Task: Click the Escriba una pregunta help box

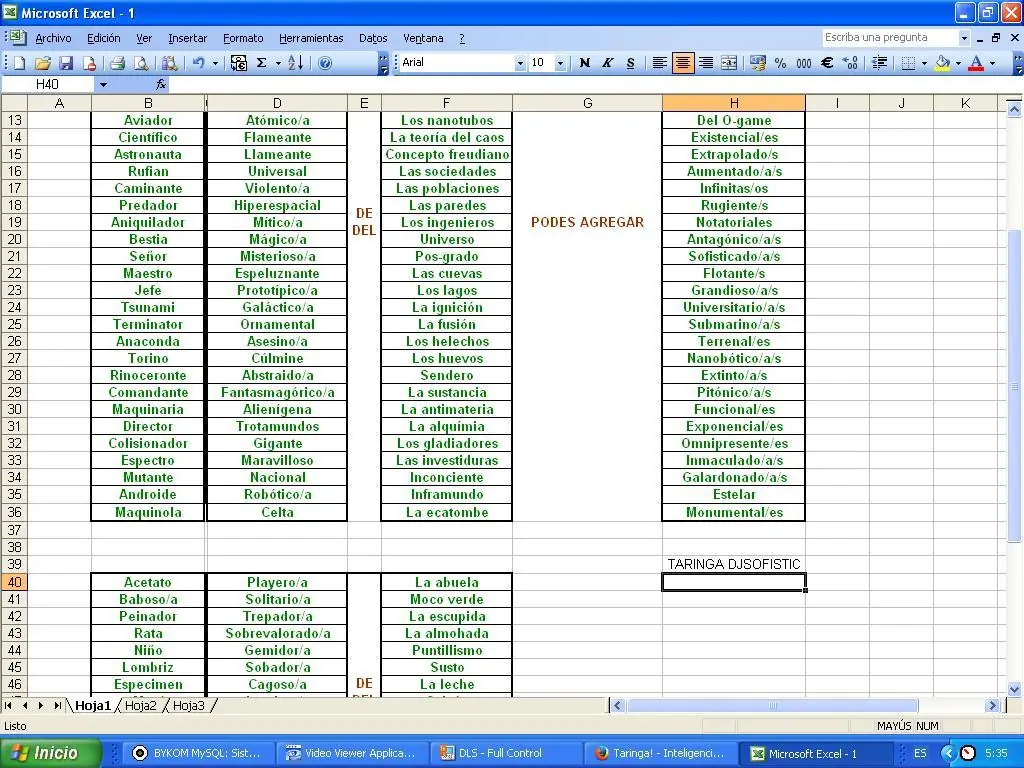Action: pos(889,38)
